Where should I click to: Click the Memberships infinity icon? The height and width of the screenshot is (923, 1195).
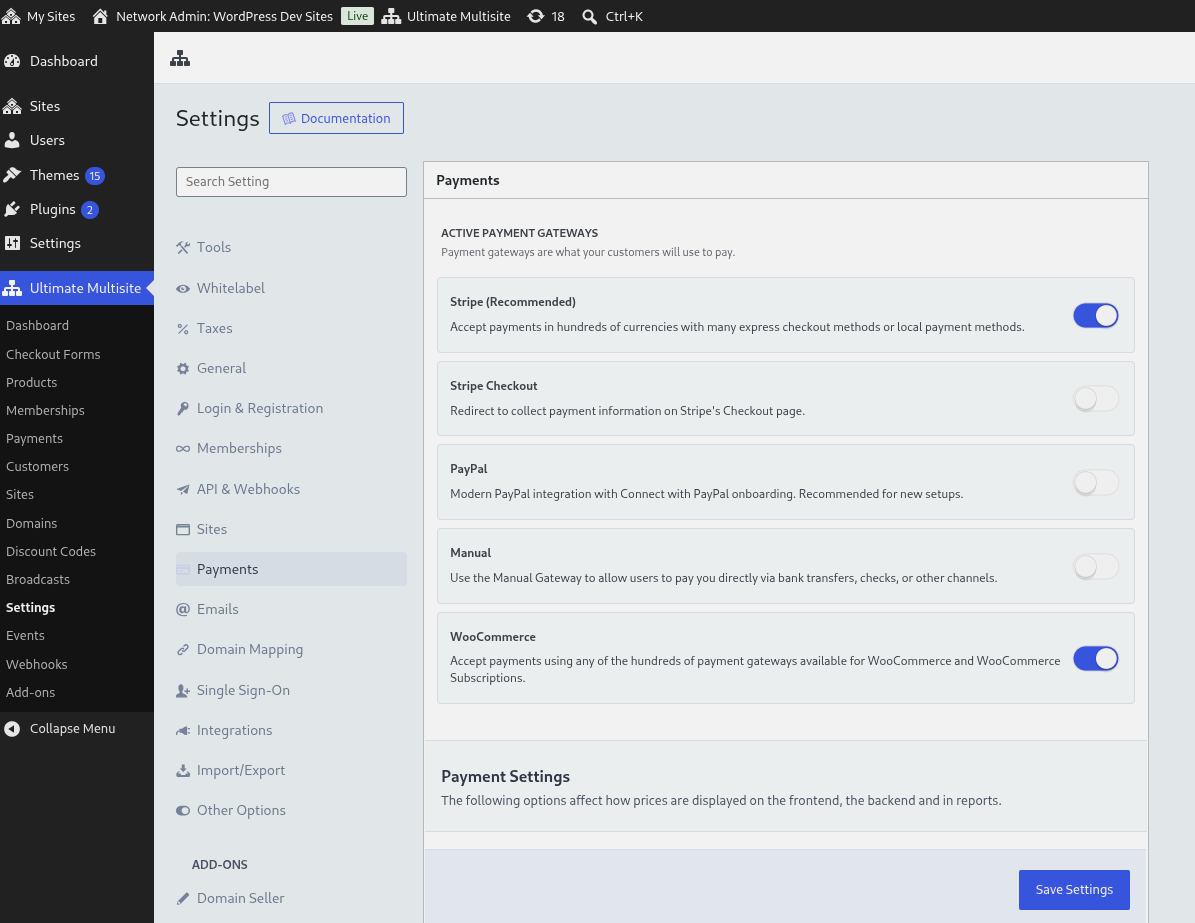coord(183,448)
